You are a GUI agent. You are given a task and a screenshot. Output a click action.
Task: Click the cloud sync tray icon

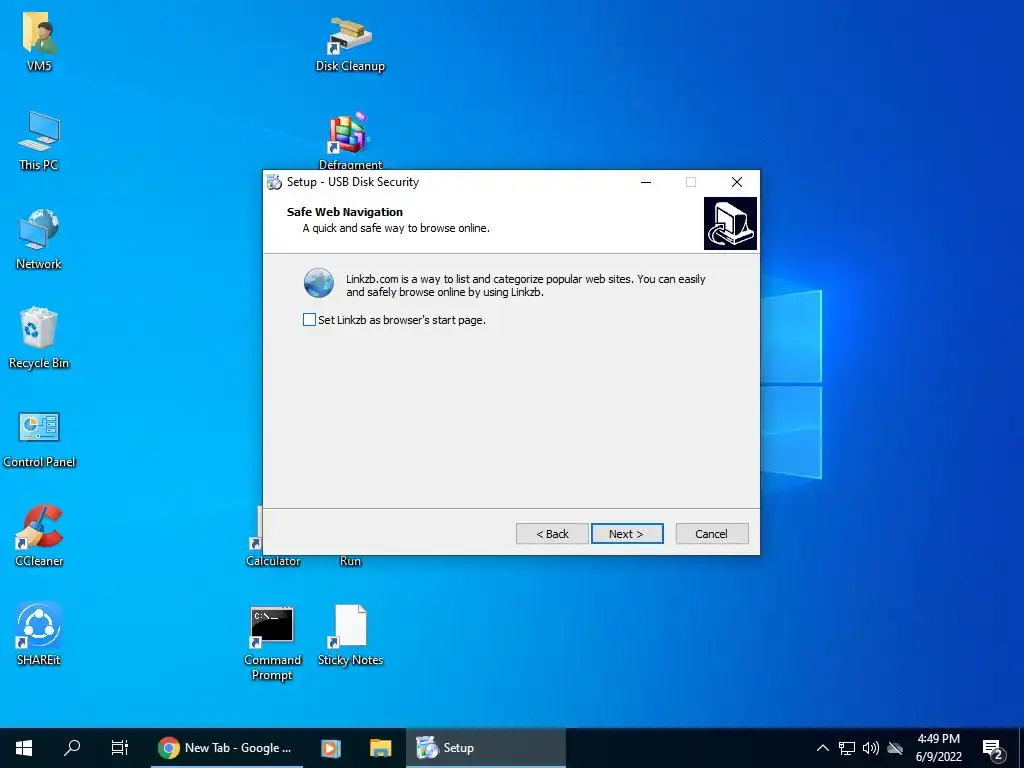click(x=895, y=748)
